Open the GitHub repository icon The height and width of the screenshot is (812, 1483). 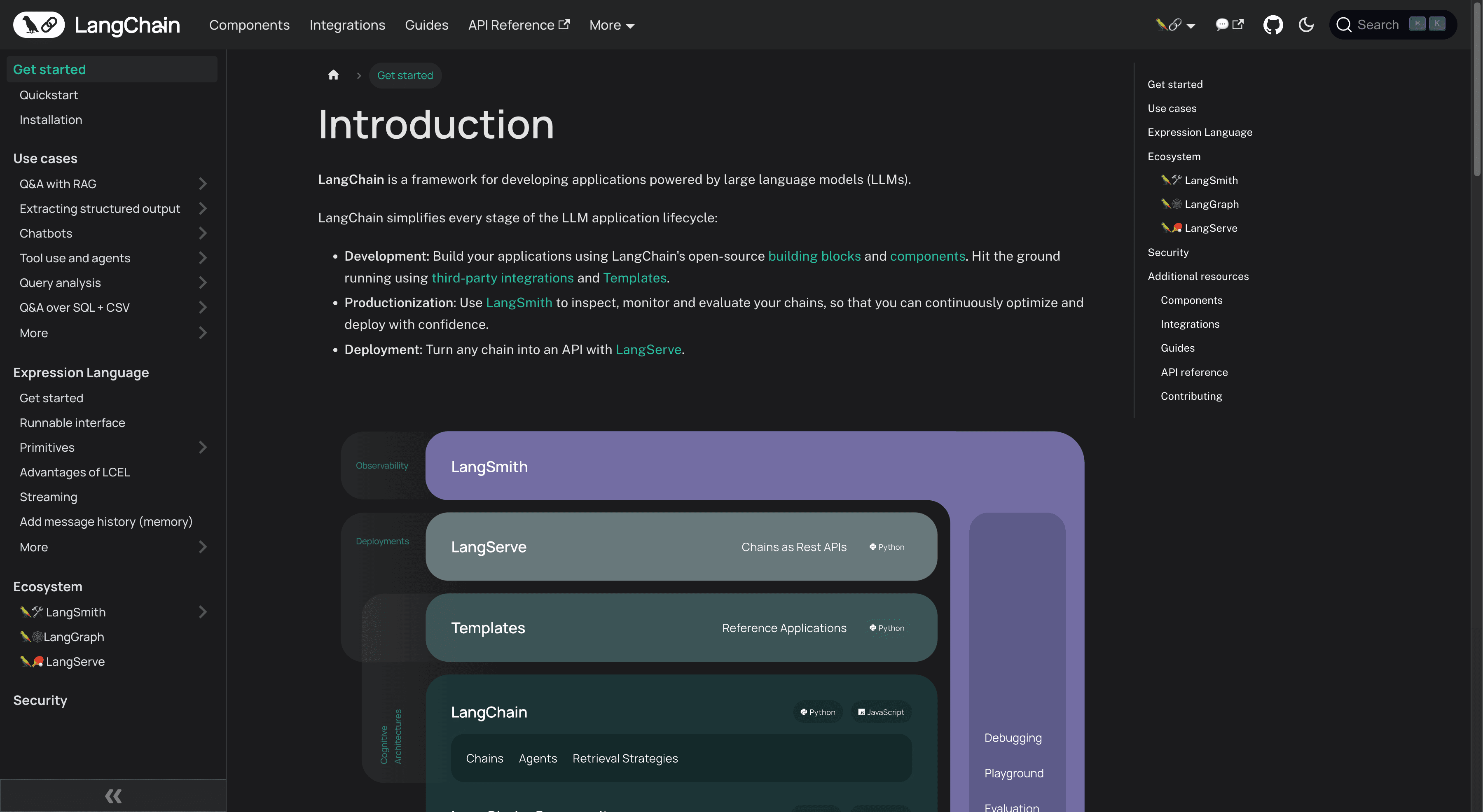click(x=1273, y=25)
